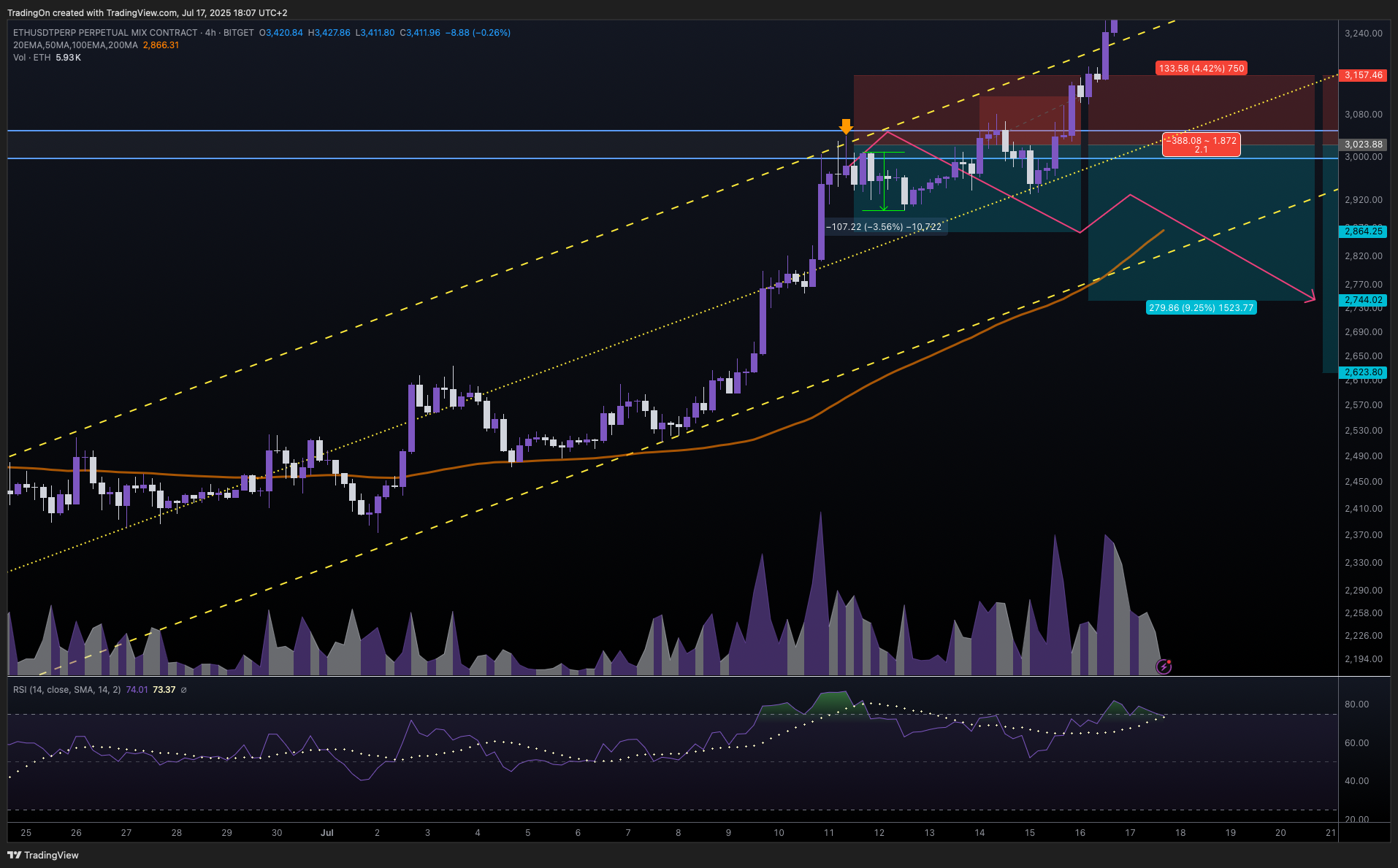Click the low price L3,411.80
Screen dimensions: 1398x868
click(375, 33)
